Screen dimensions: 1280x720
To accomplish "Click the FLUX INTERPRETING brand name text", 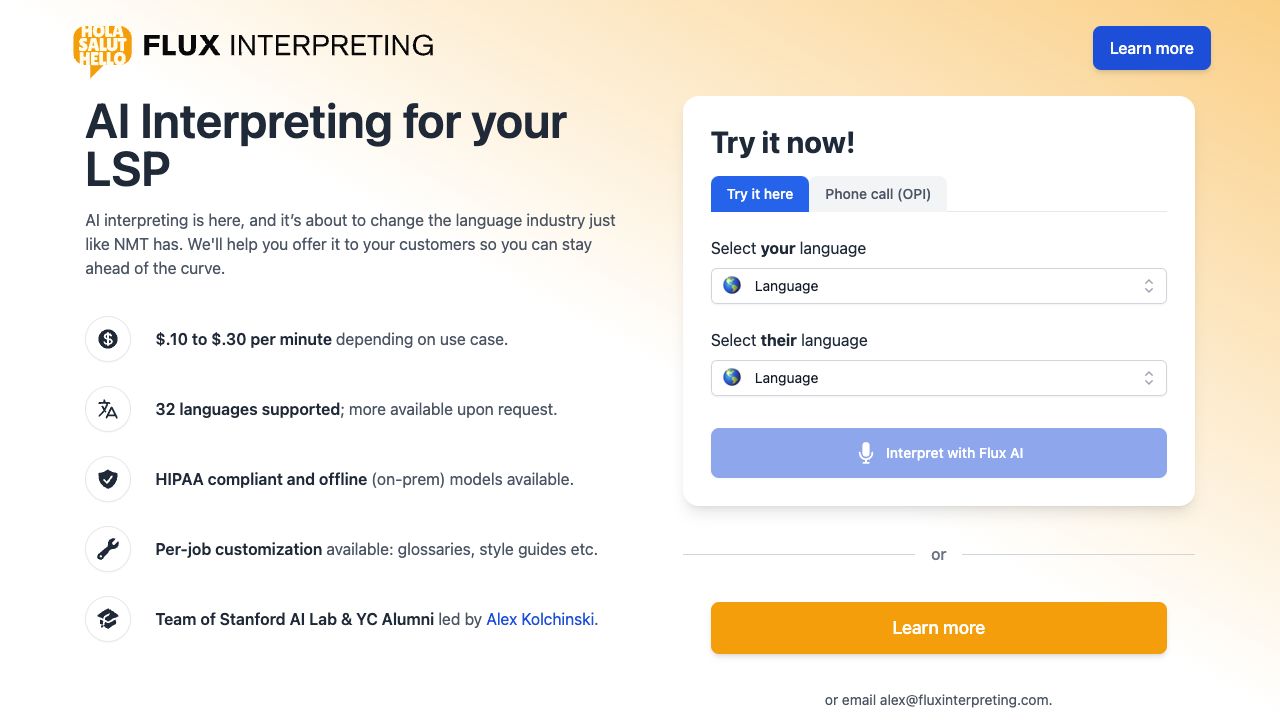I will pyautogui.click(x=288, y=46).
